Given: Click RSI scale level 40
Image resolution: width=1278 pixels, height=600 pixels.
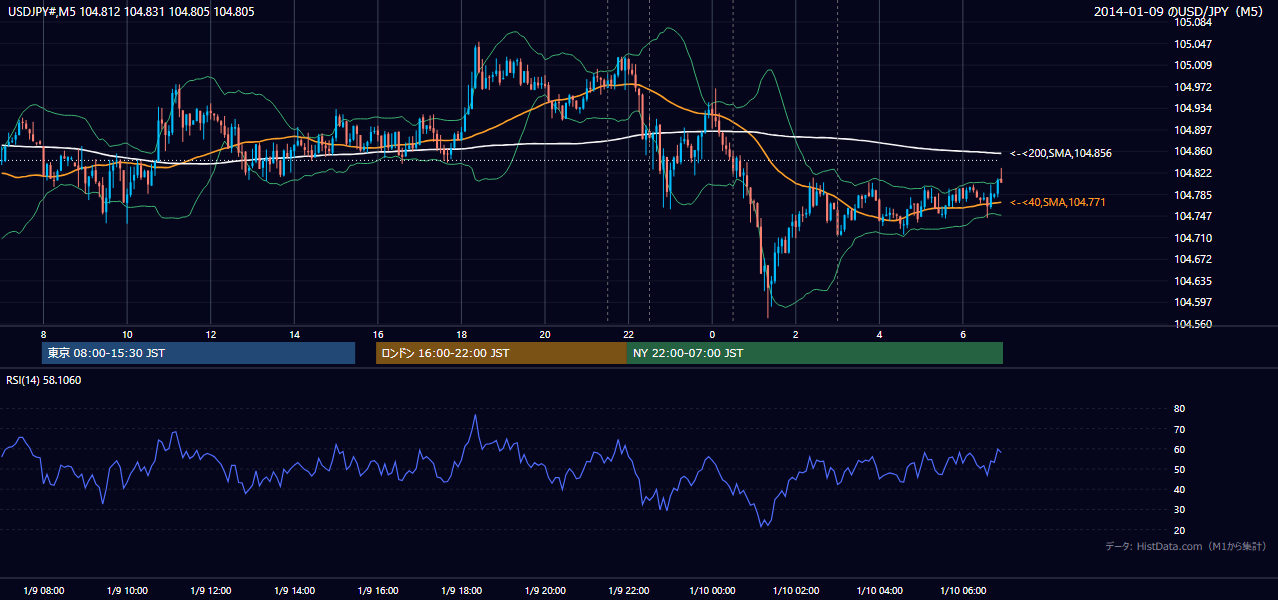Looking at the screenshot, I should pyautogui.click(x=1179, y=489).
